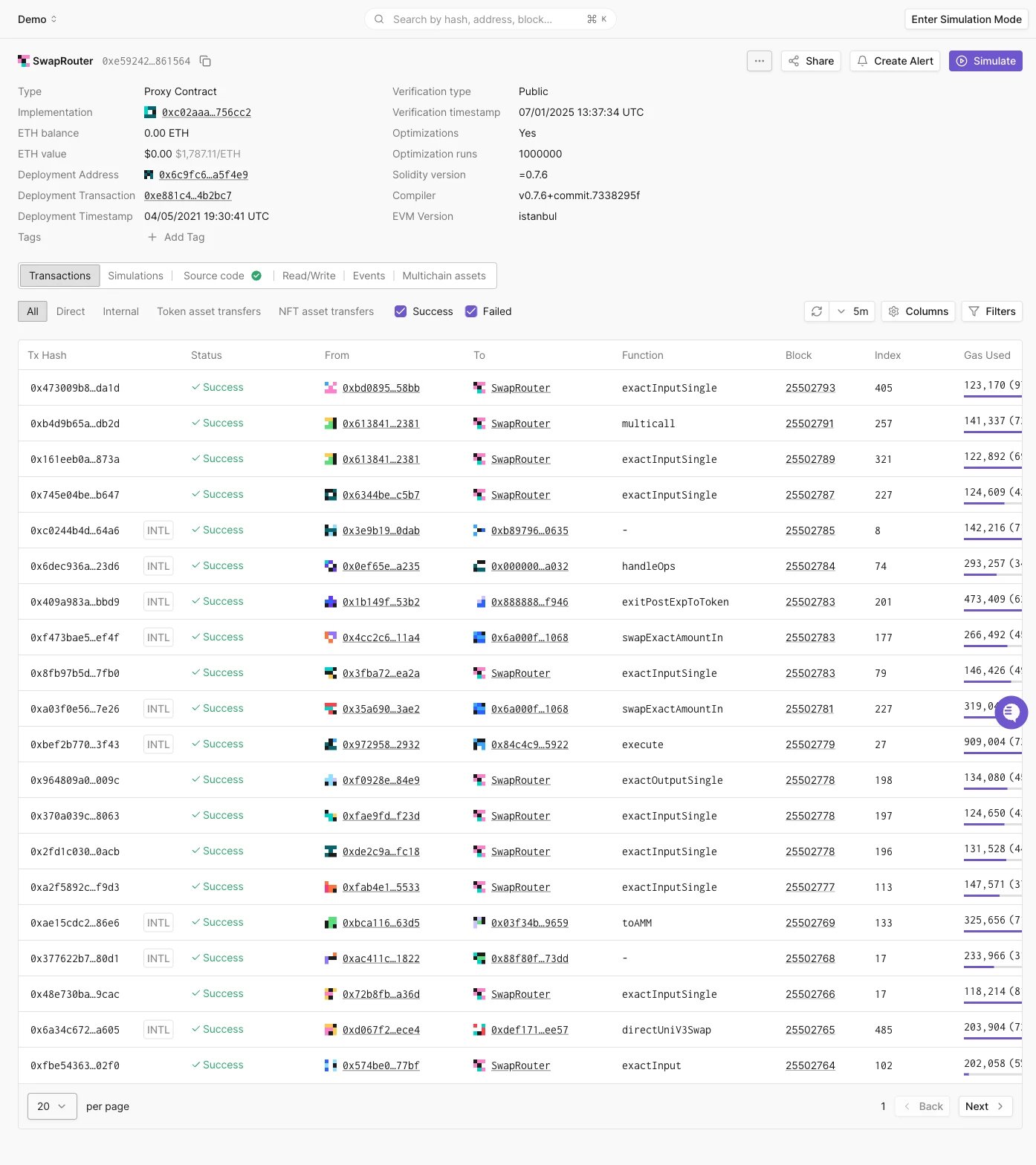
Task: Click identicon beside recipient 0x84c4c9…5922
Action: 479,744
